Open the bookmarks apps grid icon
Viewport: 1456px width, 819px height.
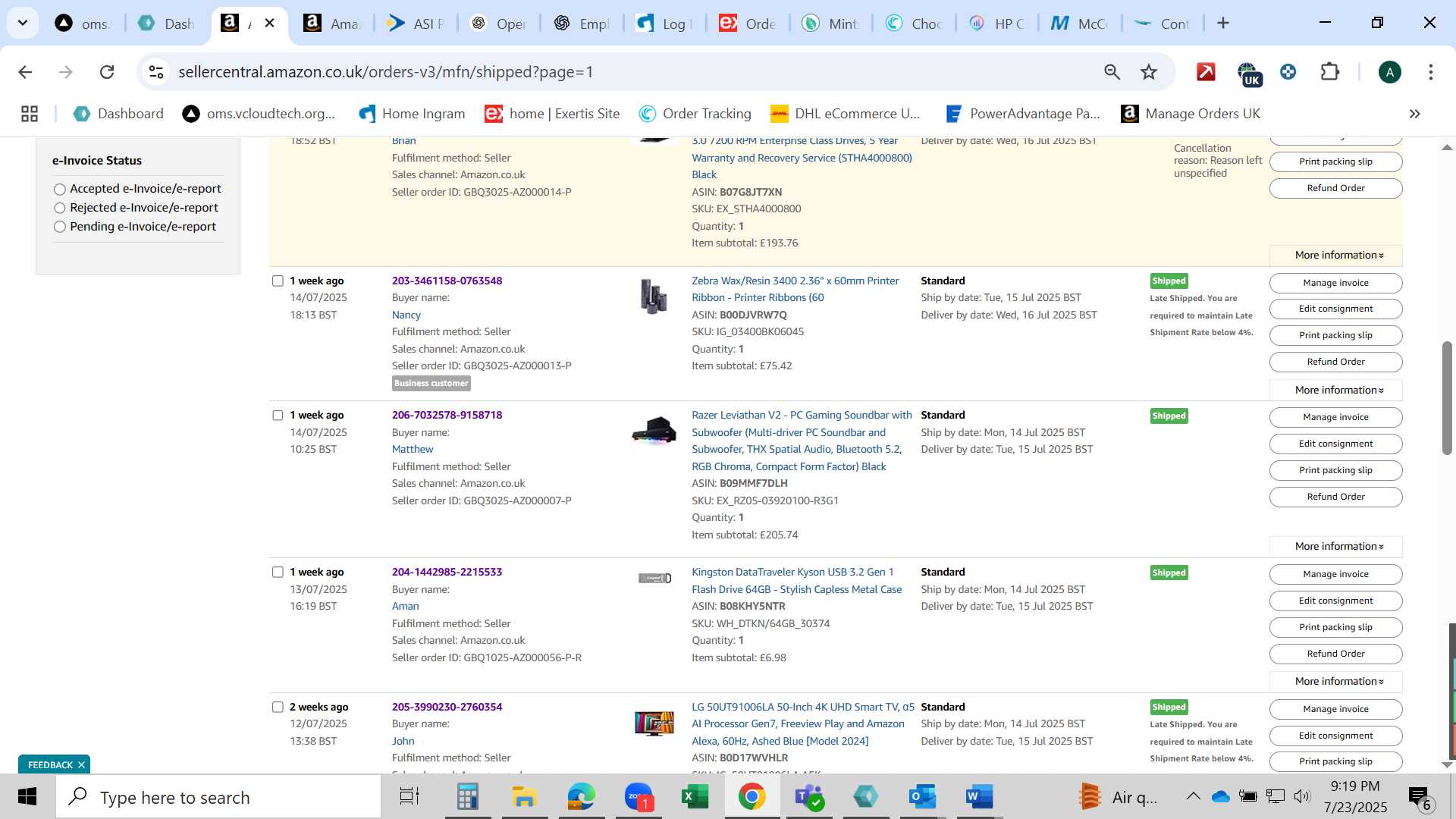tap(30, 114)
